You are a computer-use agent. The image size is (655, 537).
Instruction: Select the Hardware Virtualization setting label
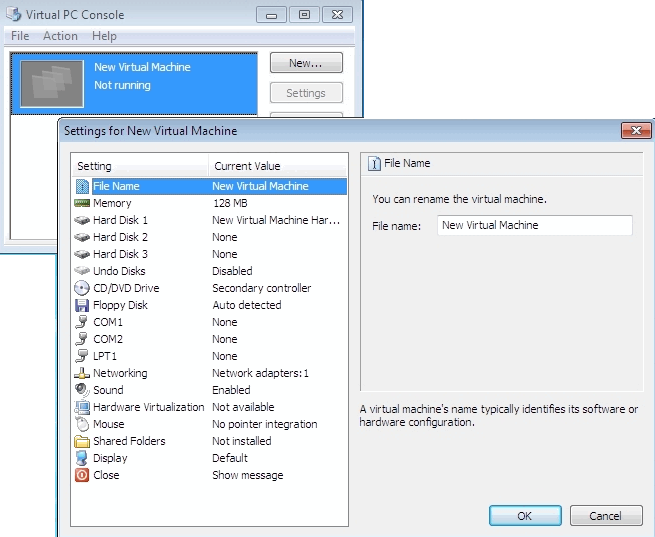tap(149, 407)
